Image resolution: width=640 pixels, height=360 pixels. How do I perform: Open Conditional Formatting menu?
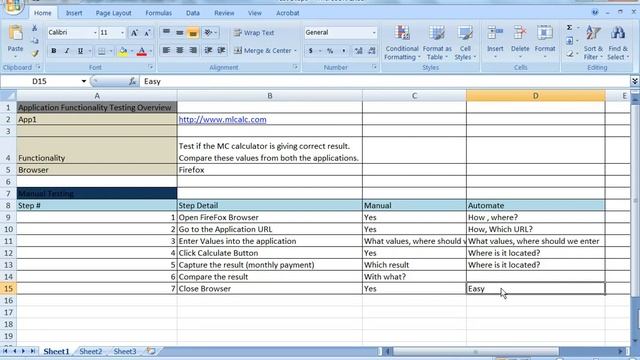pos(402,43)
